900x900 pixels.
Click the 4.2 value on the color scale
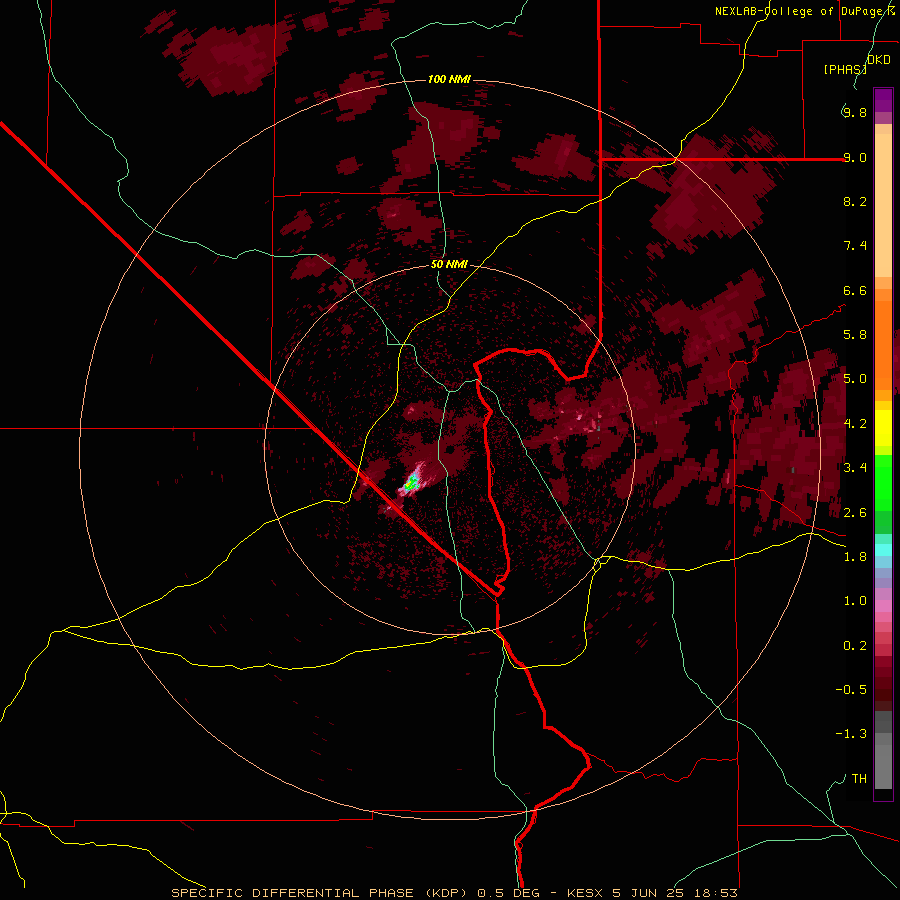click(x=855, y=424)
